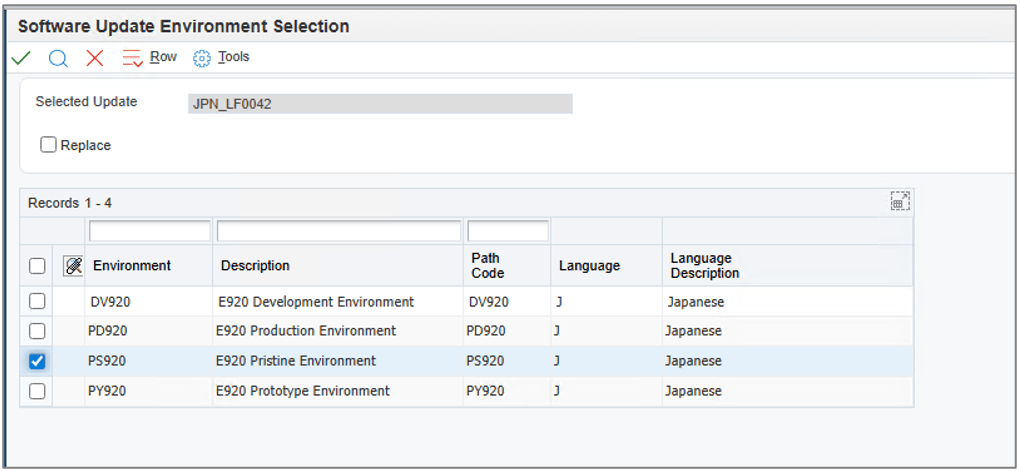Screen dimensions: 1020x471
Task: Click the Language Description column header
Action: [x=704, y=266]
